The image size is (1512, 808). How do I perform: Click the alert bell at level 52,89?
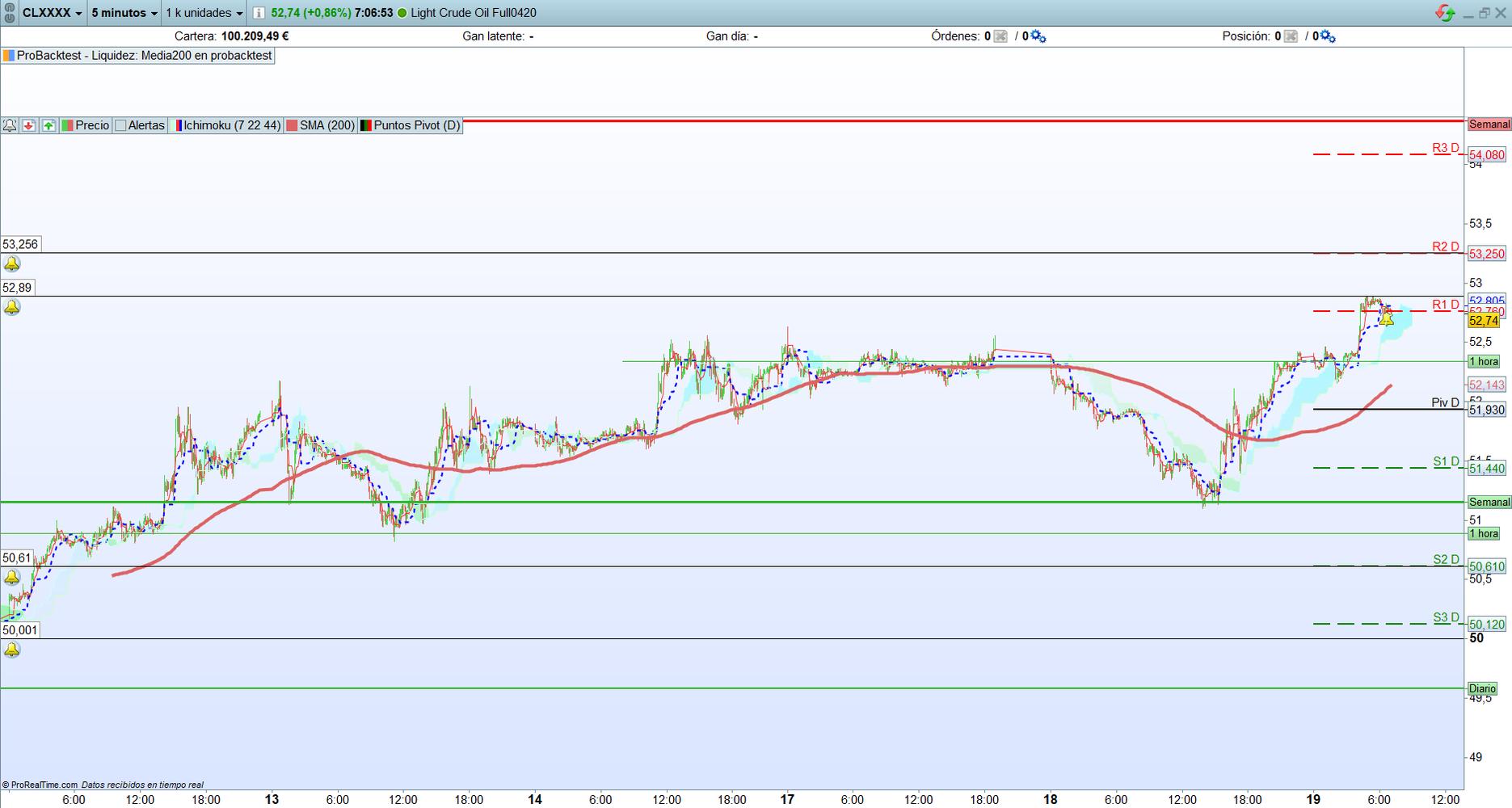point(12,308)
